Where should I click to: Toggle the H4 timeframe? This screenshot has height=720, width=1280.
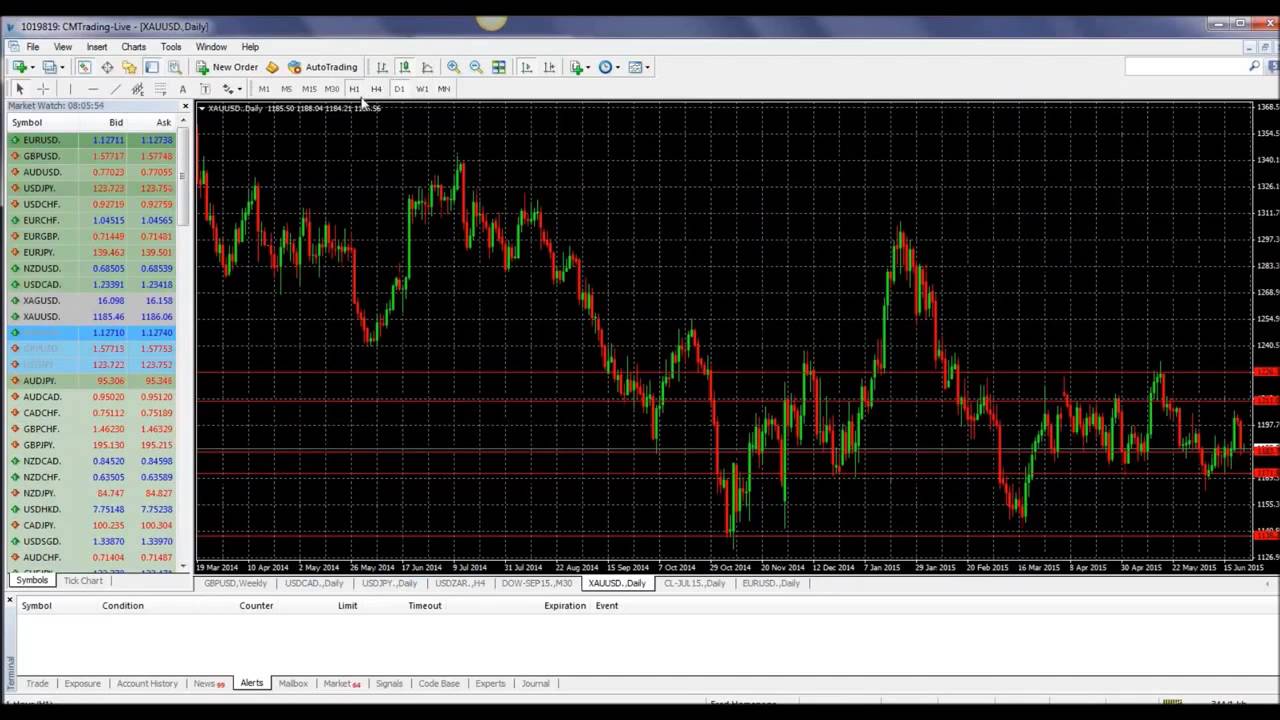(x=376, y=89)
